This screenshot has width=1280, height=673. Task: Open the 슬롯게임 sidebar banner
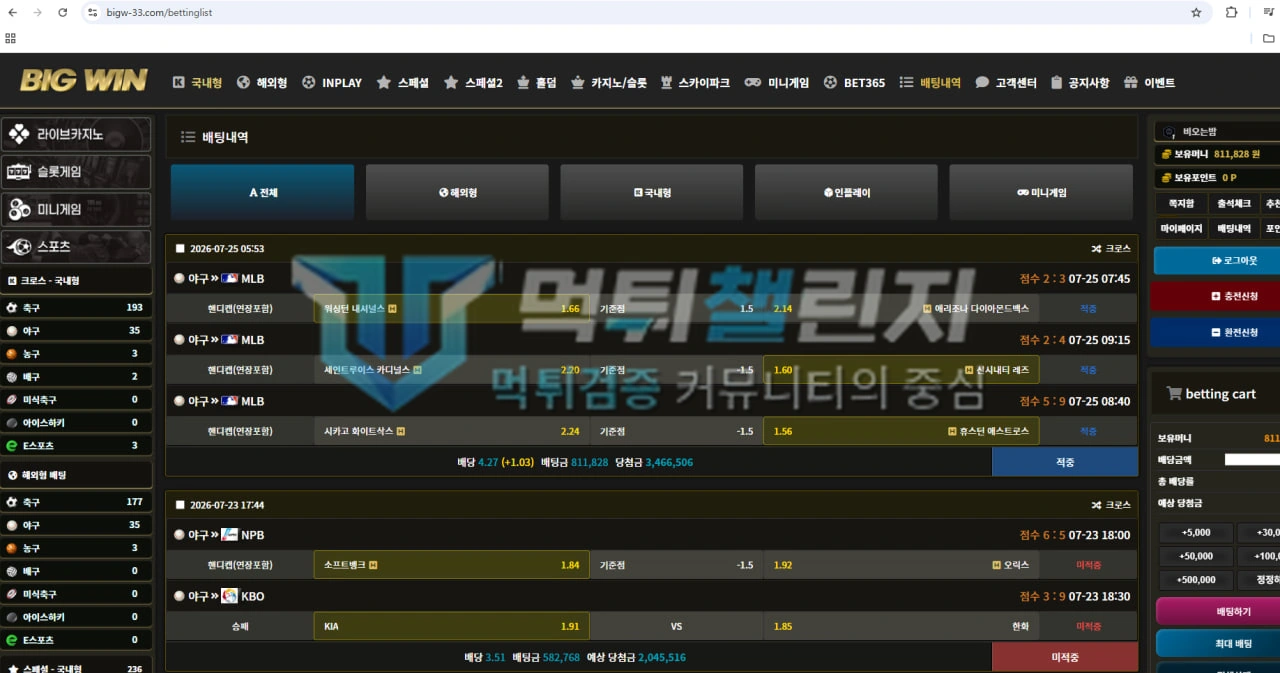[x=77, y=172]
